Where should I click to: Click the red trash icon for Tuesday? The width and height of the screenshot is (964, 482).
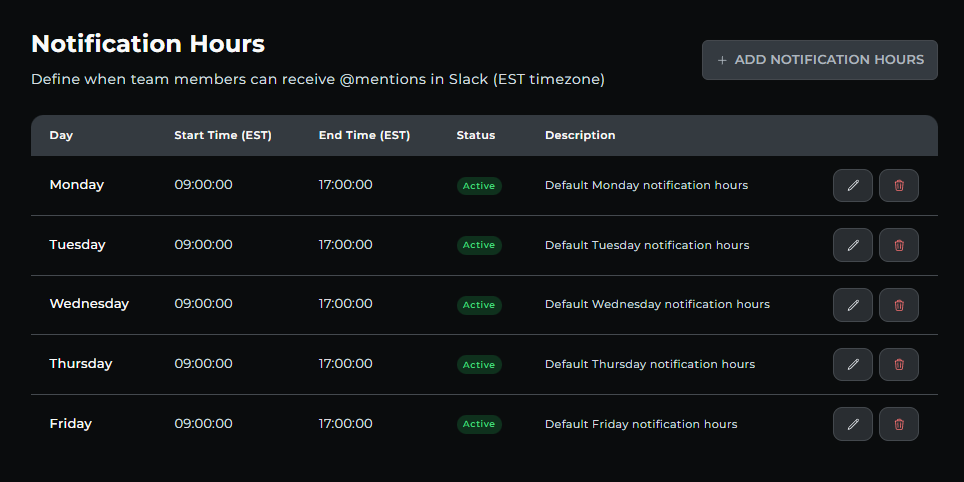pos(898,245)
